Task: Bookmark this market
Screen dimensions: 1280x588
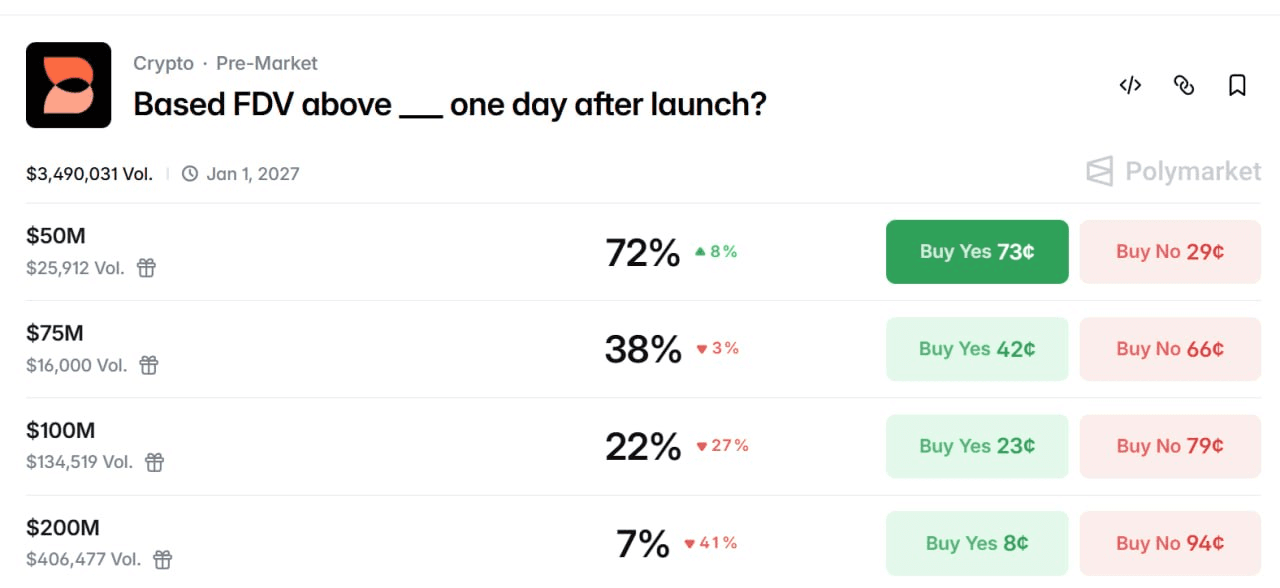Action: tap(1237, 86)
